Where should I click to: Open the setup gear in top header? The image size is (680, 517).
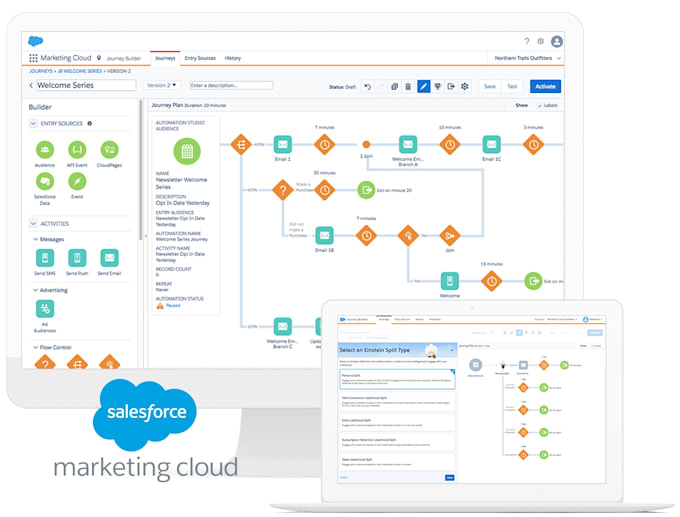click(x=540, y=41)
